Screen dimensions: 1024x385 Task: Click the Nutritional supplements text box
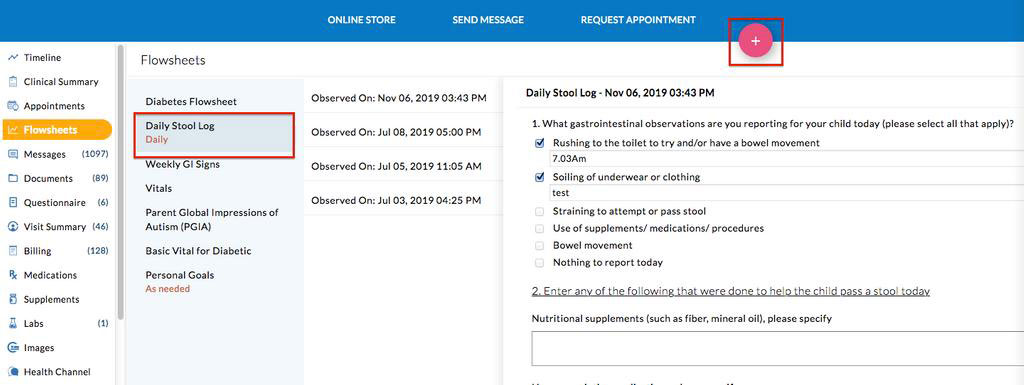[x=778, y=348]
